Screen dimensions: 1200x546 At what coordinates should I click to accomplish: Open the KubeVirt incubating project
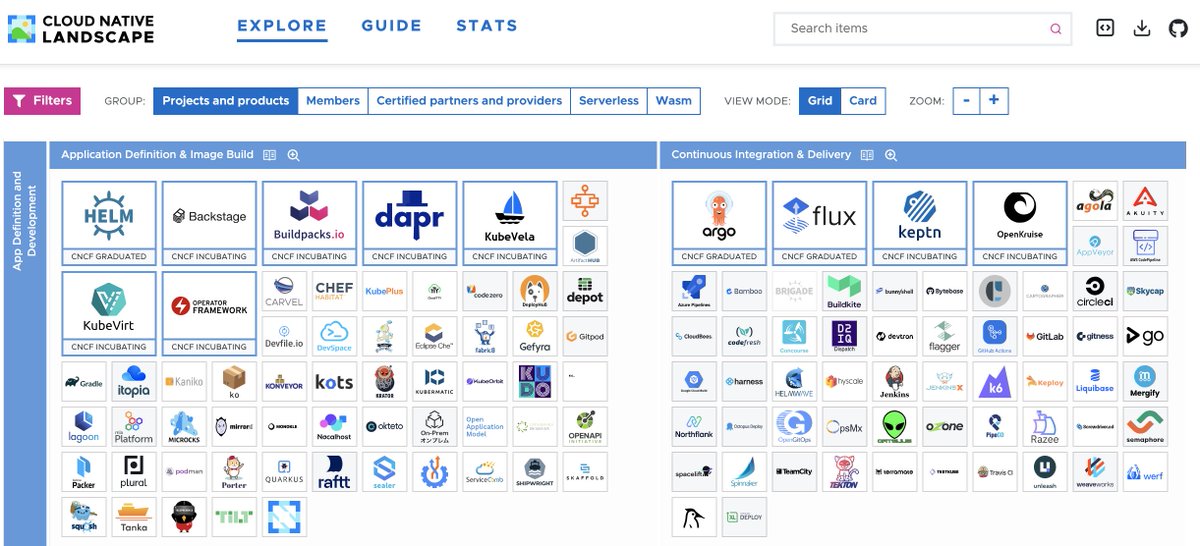tap(109, 313)
